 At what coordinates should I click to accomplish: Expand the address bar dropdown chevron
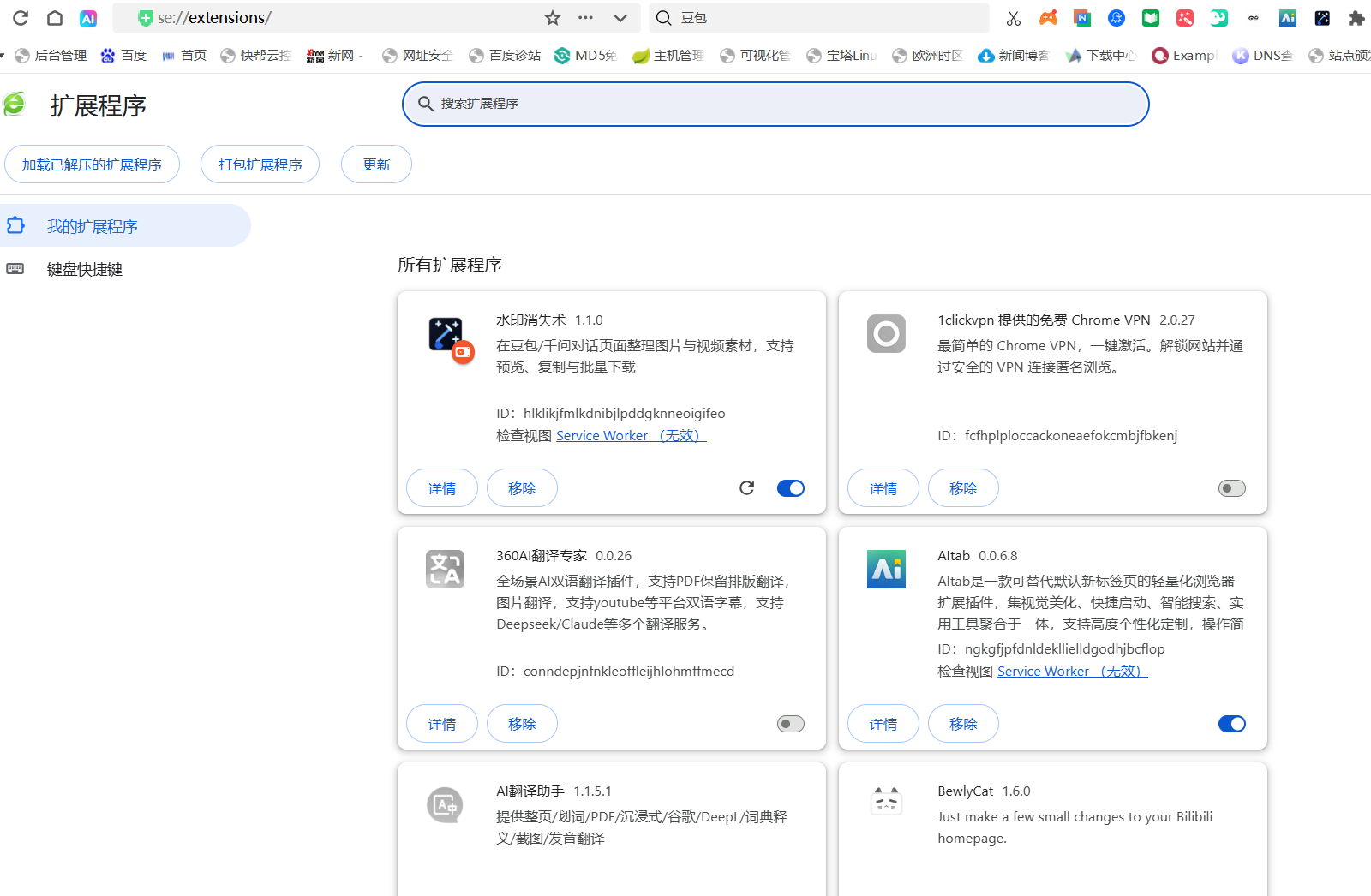pyautogui.click(x=620, y=18)
